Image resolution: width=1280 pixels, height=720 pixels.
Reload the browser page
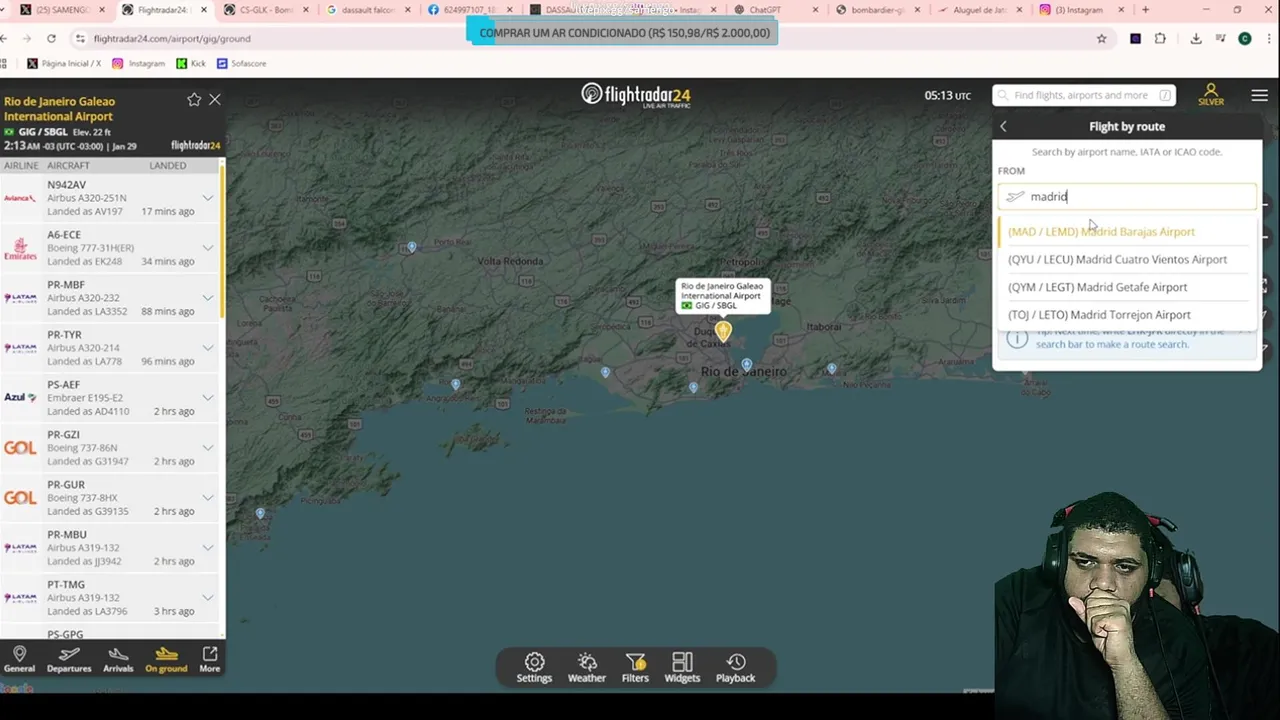pos(51,38)
